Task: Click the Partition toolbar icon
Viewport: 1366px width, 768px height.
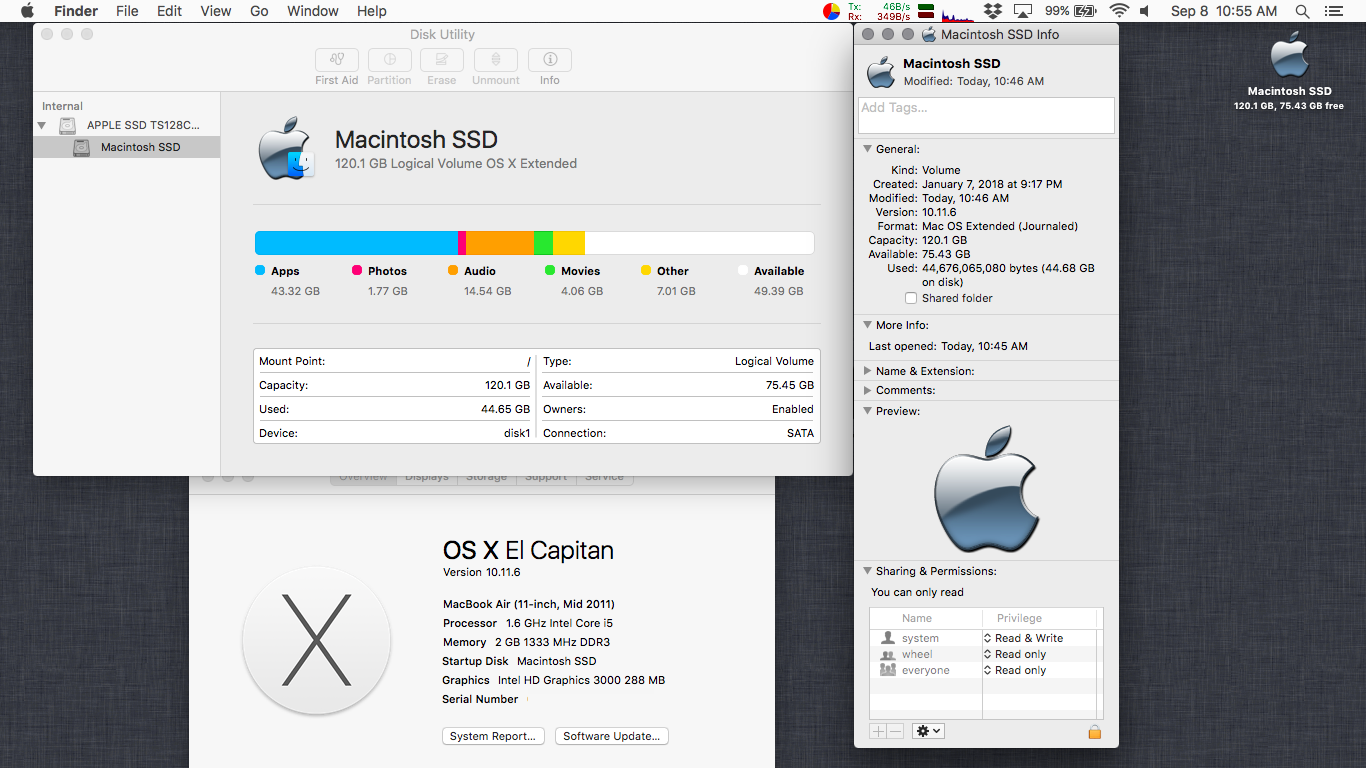Action: tap(389, 59)
